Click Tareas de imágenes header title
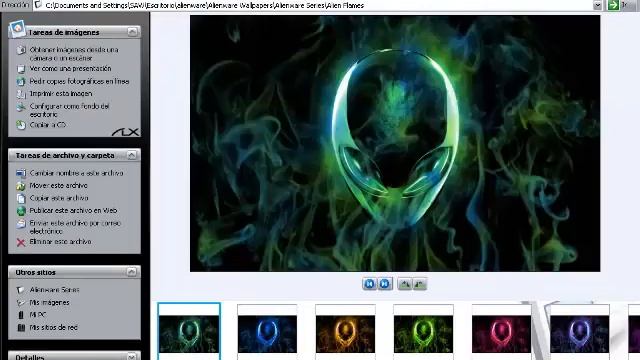 pyautogui.click(x=64, y=32)
